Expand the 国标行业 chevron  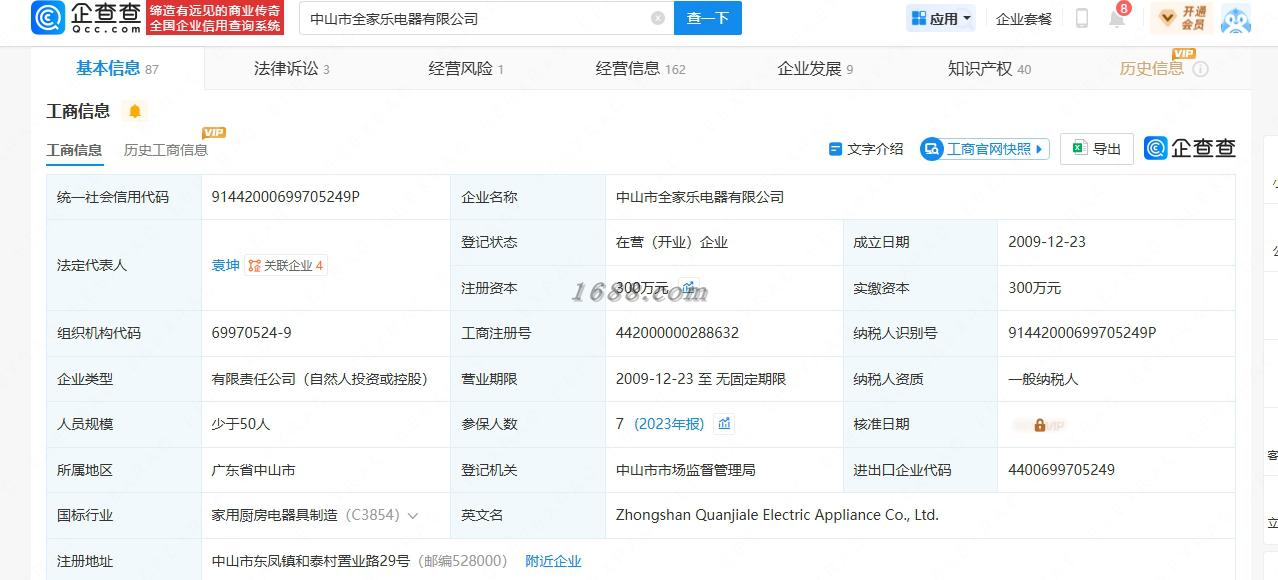pyautogui.click(x=413, y=516)
